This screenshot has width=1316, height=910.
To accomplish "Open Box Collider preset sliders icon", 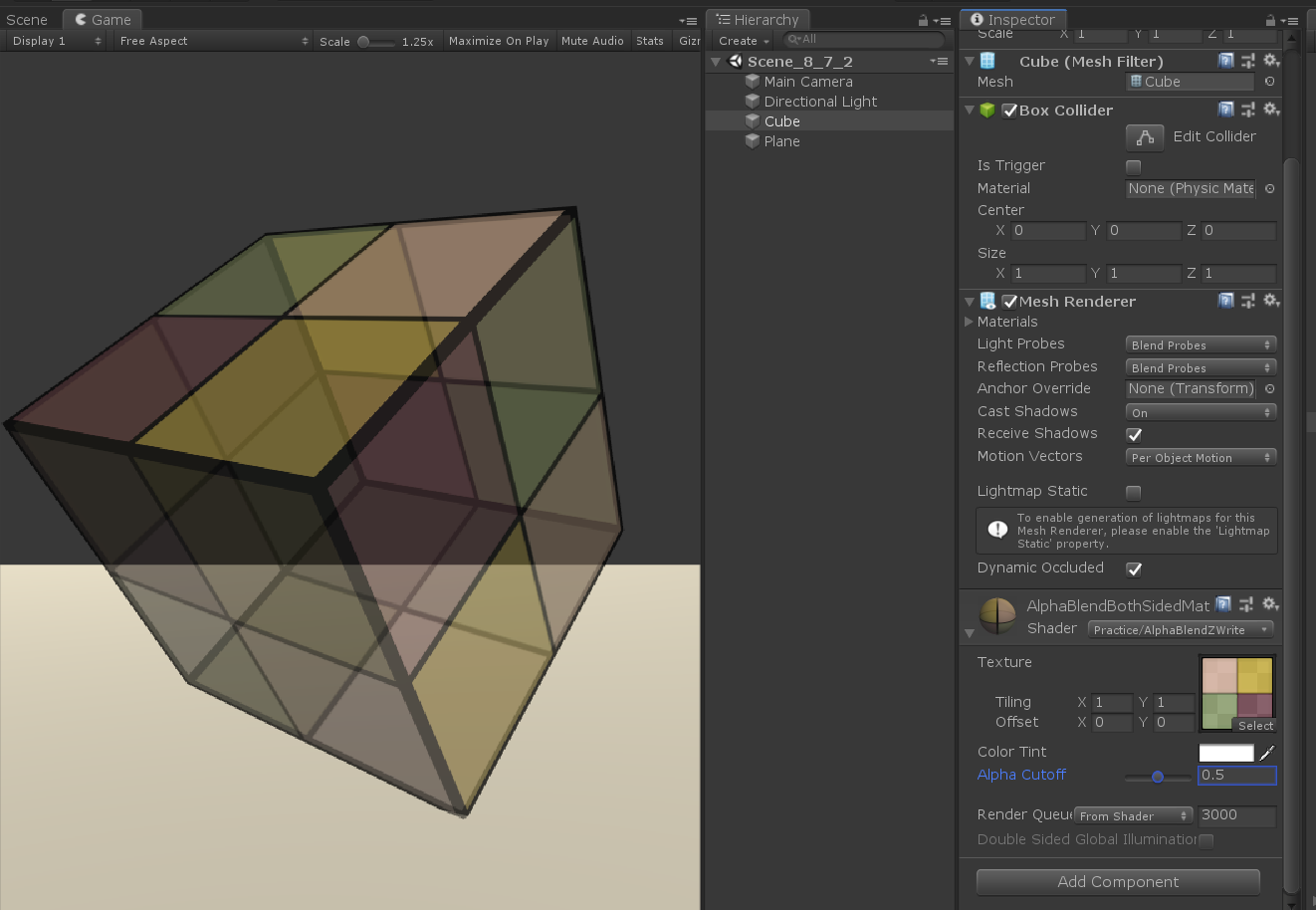I will (1248, 110).
